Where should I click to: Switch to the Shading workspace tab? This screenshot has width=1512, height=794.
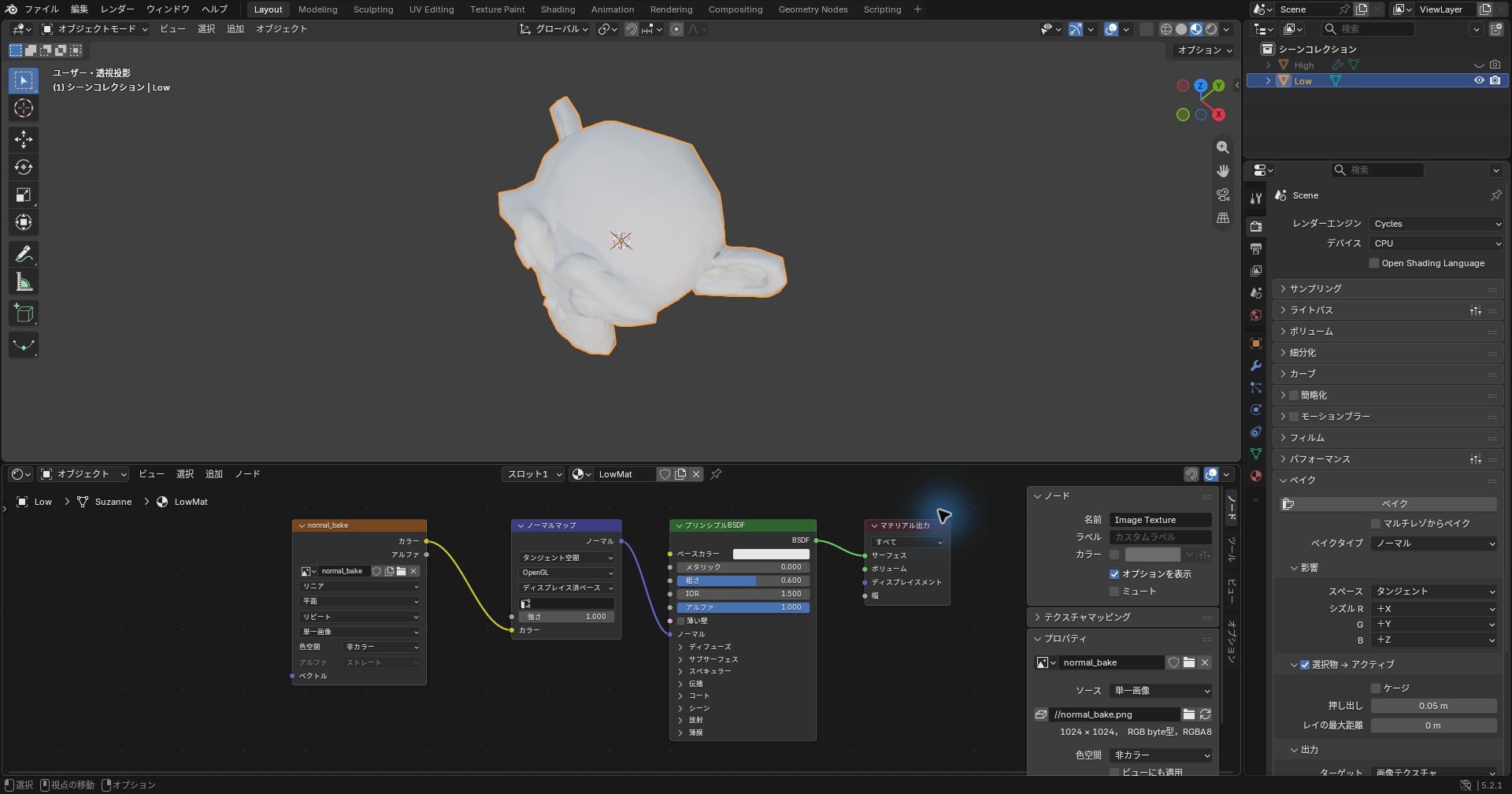[558, 9]
